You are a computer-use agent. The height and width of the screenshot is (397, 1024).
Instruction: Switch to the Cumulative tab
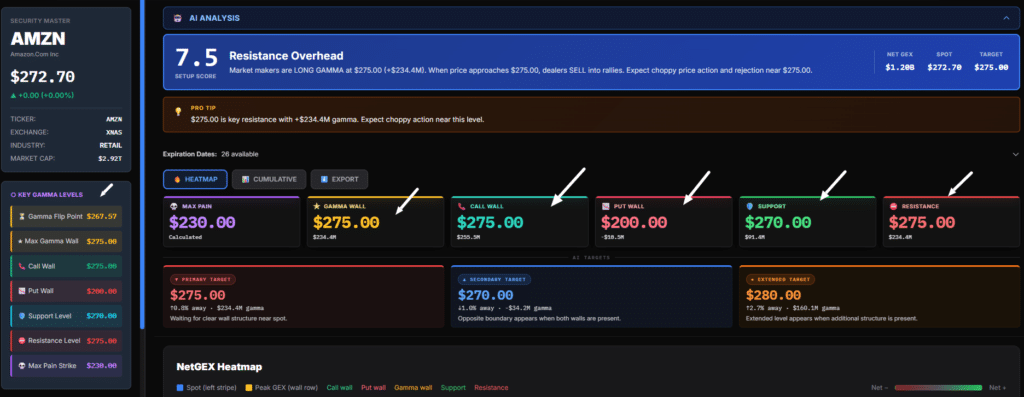tap(269, 179)
